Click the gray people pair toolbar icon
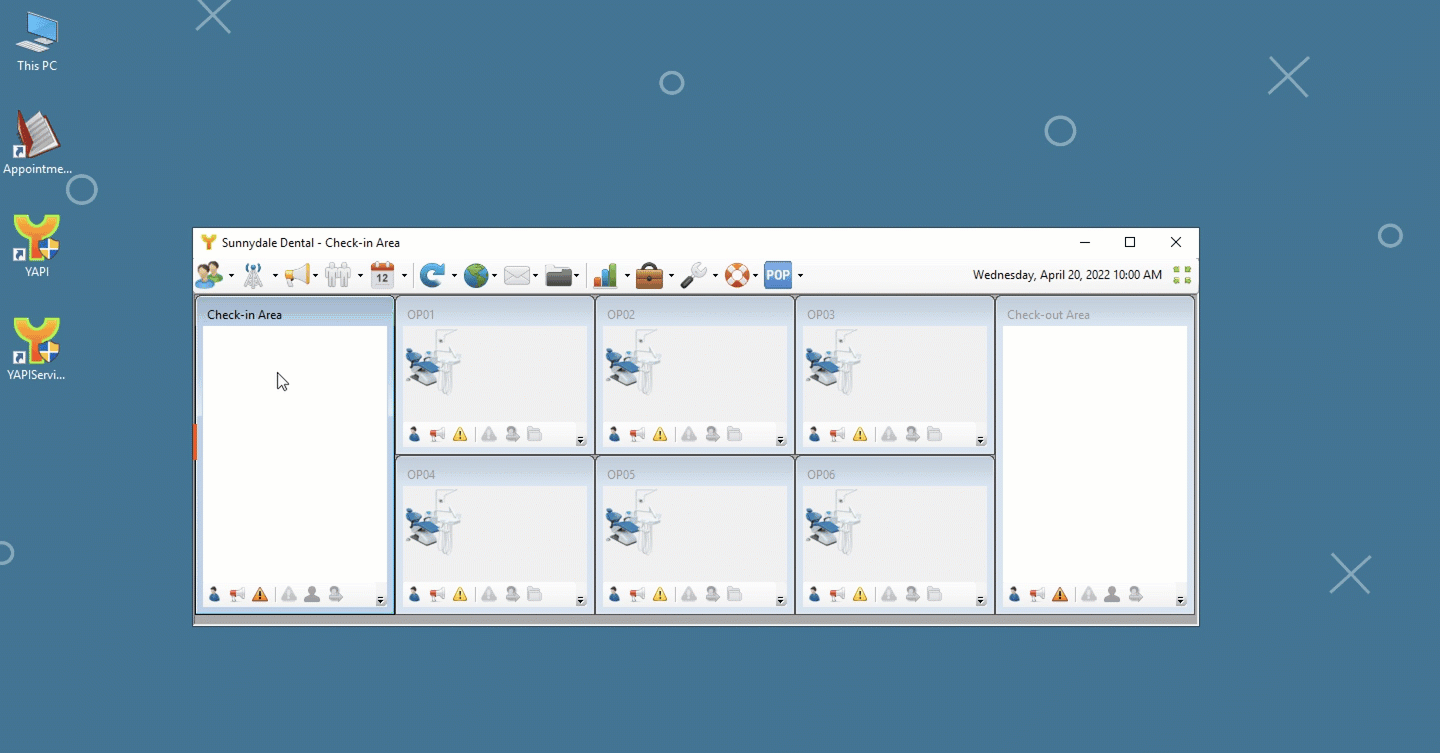The width and height of the screenshot is (1440, 753). pos(338,275)
